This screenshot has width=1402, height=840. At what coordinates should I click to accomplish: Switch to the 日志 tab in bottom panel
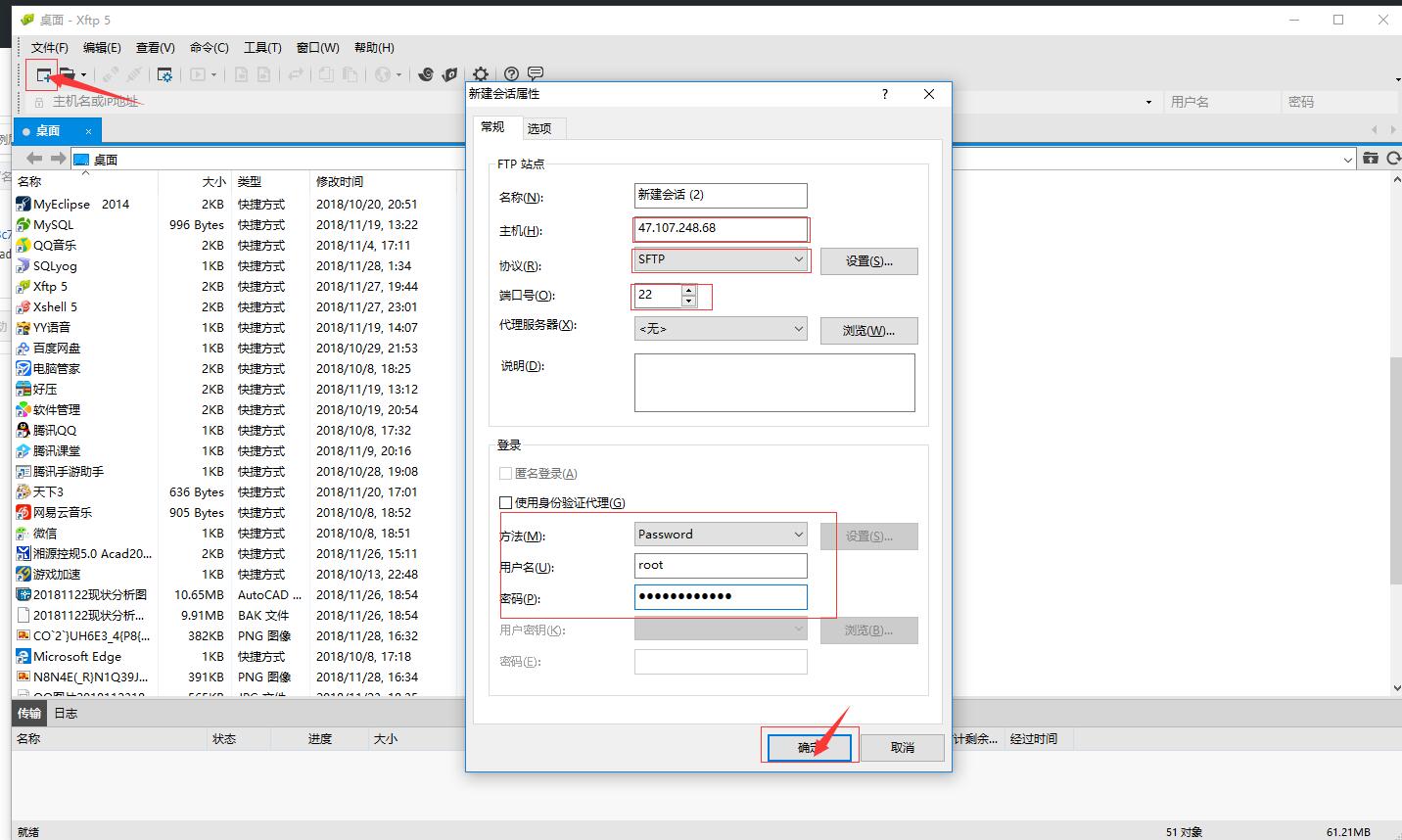(66, 714)
